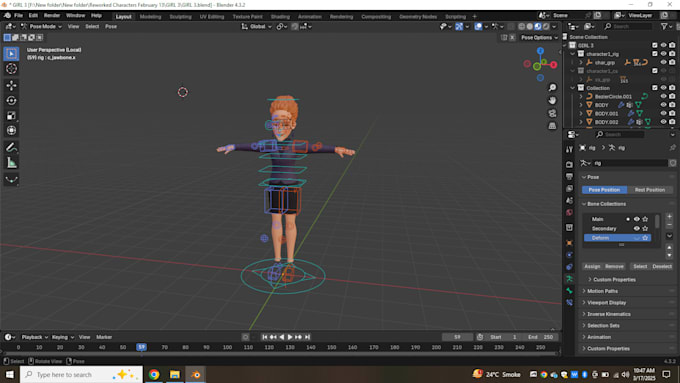Toggle solo star of Deform bone collection
680x383 pixels.
pyautogui.click(x=645, y=238)
